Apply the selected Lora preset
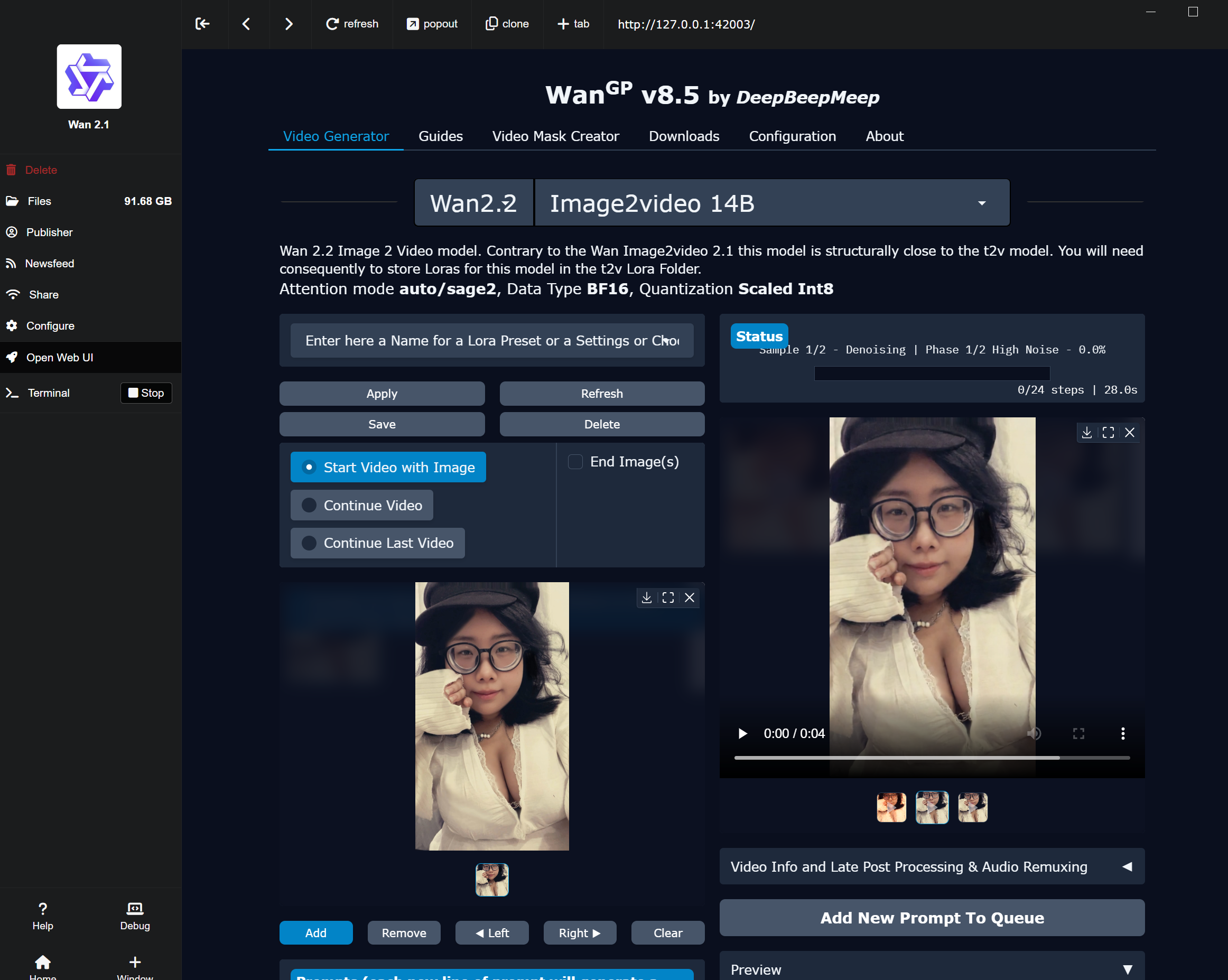The height and width of the screenshot is (980, 1228). pos(382,394)
